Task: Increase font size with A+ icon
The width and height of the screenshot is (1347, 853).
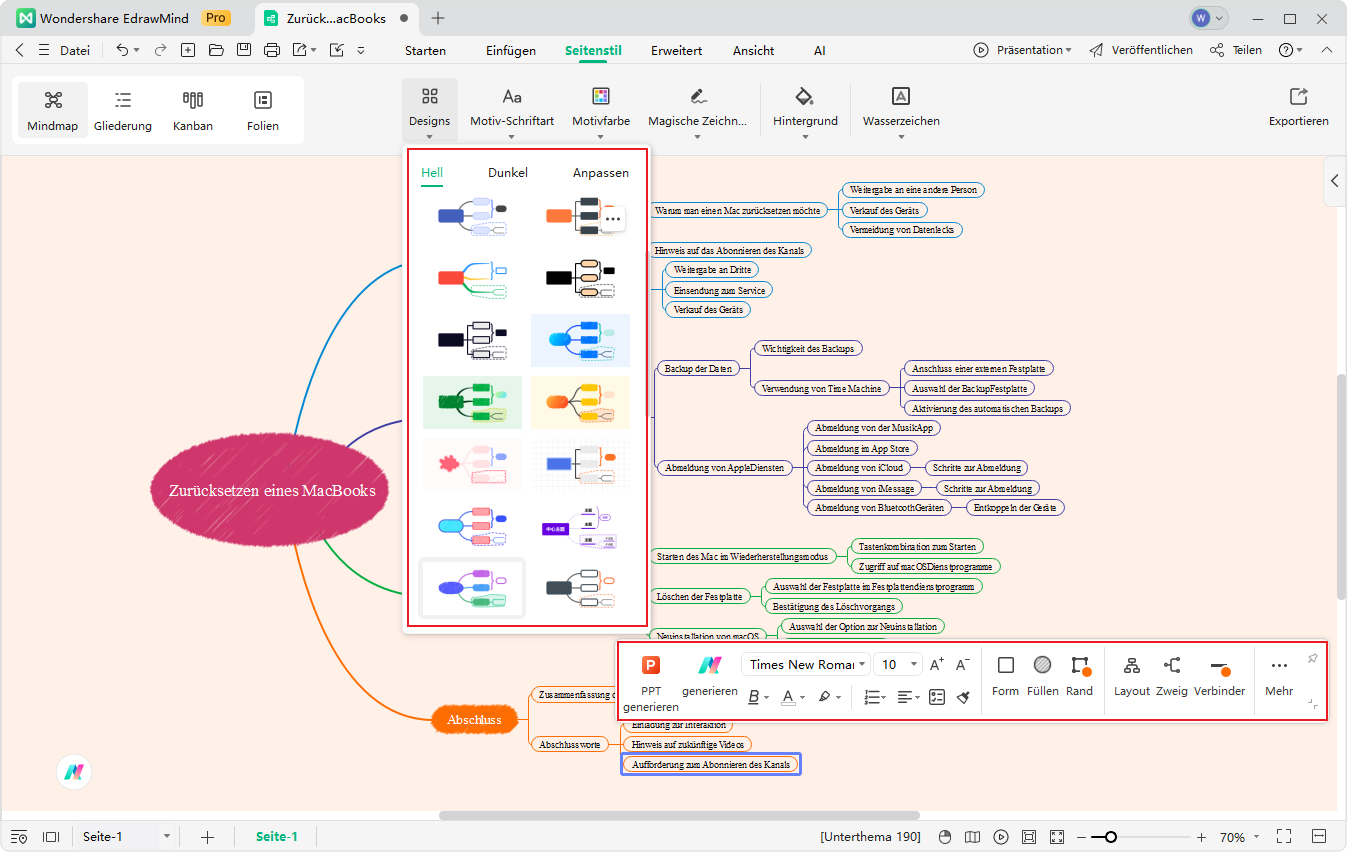Action: pos(936,665)
